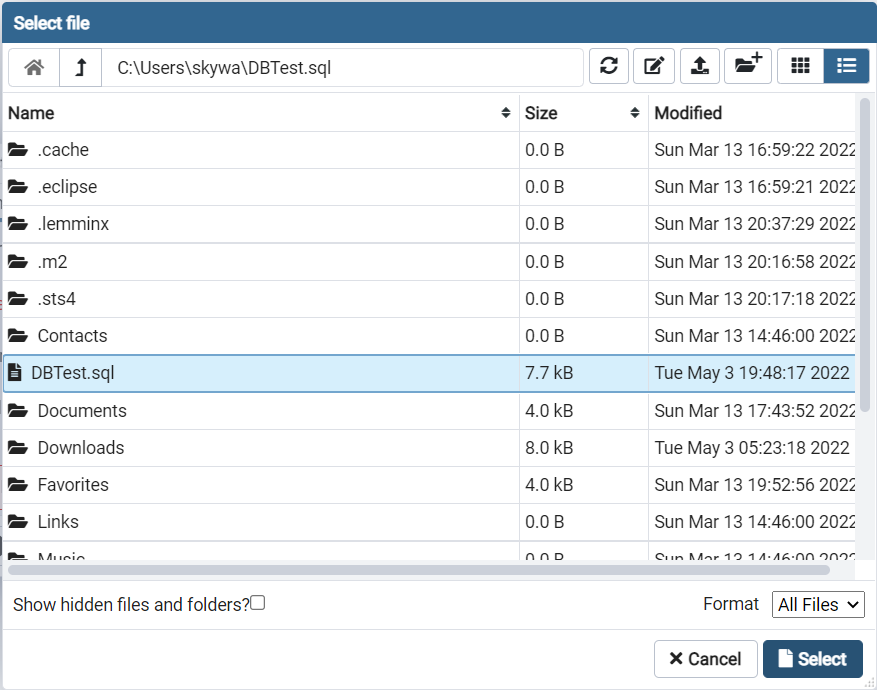Refresh the file listing
Screen dimensions: 877x690
609,66
